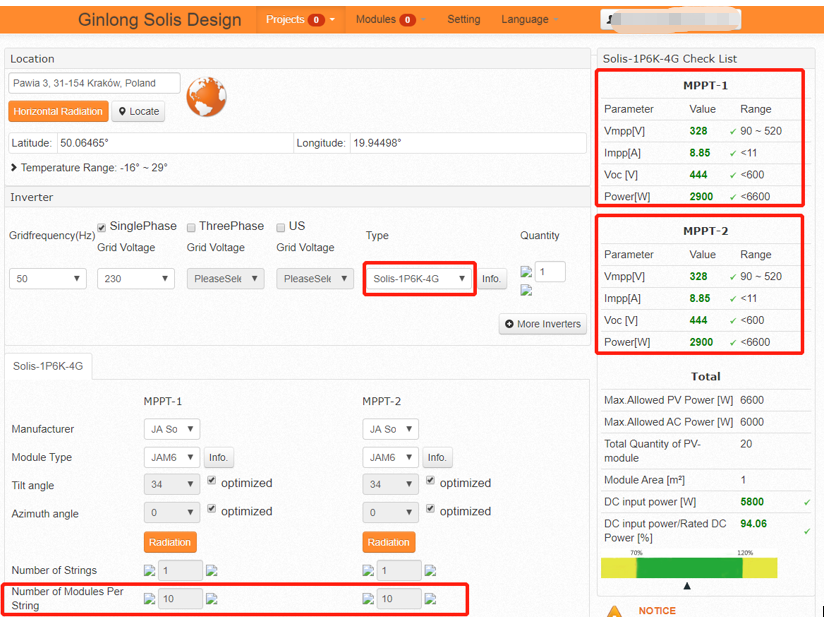Open MPPT-1 Module Type JAM6 dropdown
This screenshot has height=629, width=827.
[172, 457]
